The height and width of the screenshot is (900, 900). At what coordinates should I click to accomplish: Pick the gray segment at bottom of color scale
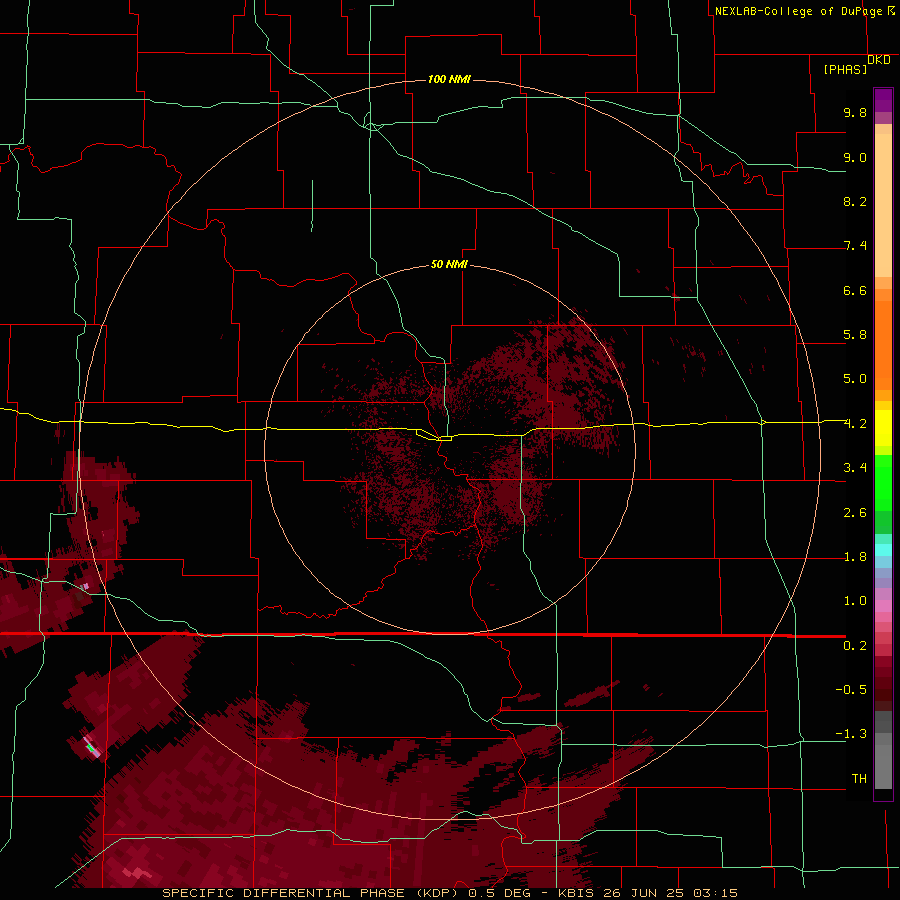pyautogui.click(x=883, y=766)
